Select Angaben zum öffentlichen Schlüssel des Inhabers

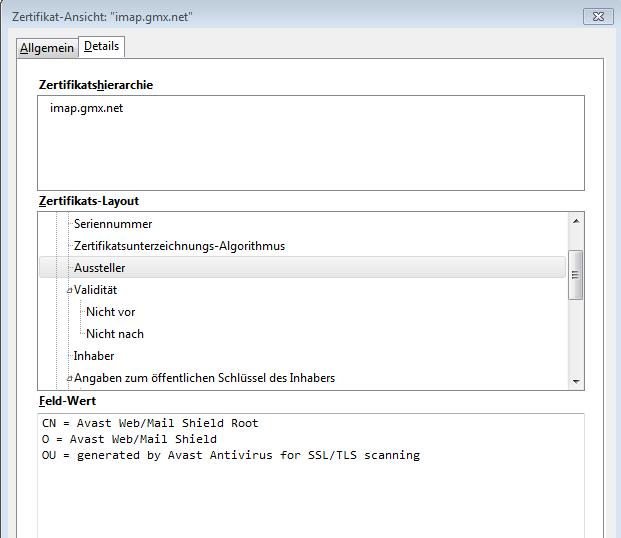(x=204, y=378)
